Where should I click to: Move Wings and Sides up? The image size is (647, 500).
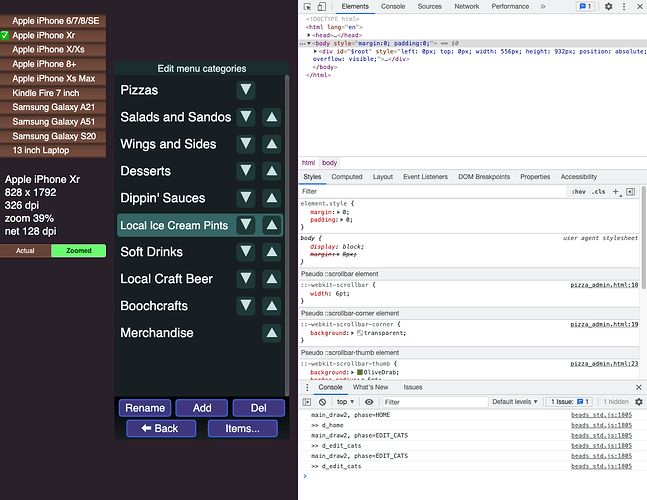tap(272, 144)
